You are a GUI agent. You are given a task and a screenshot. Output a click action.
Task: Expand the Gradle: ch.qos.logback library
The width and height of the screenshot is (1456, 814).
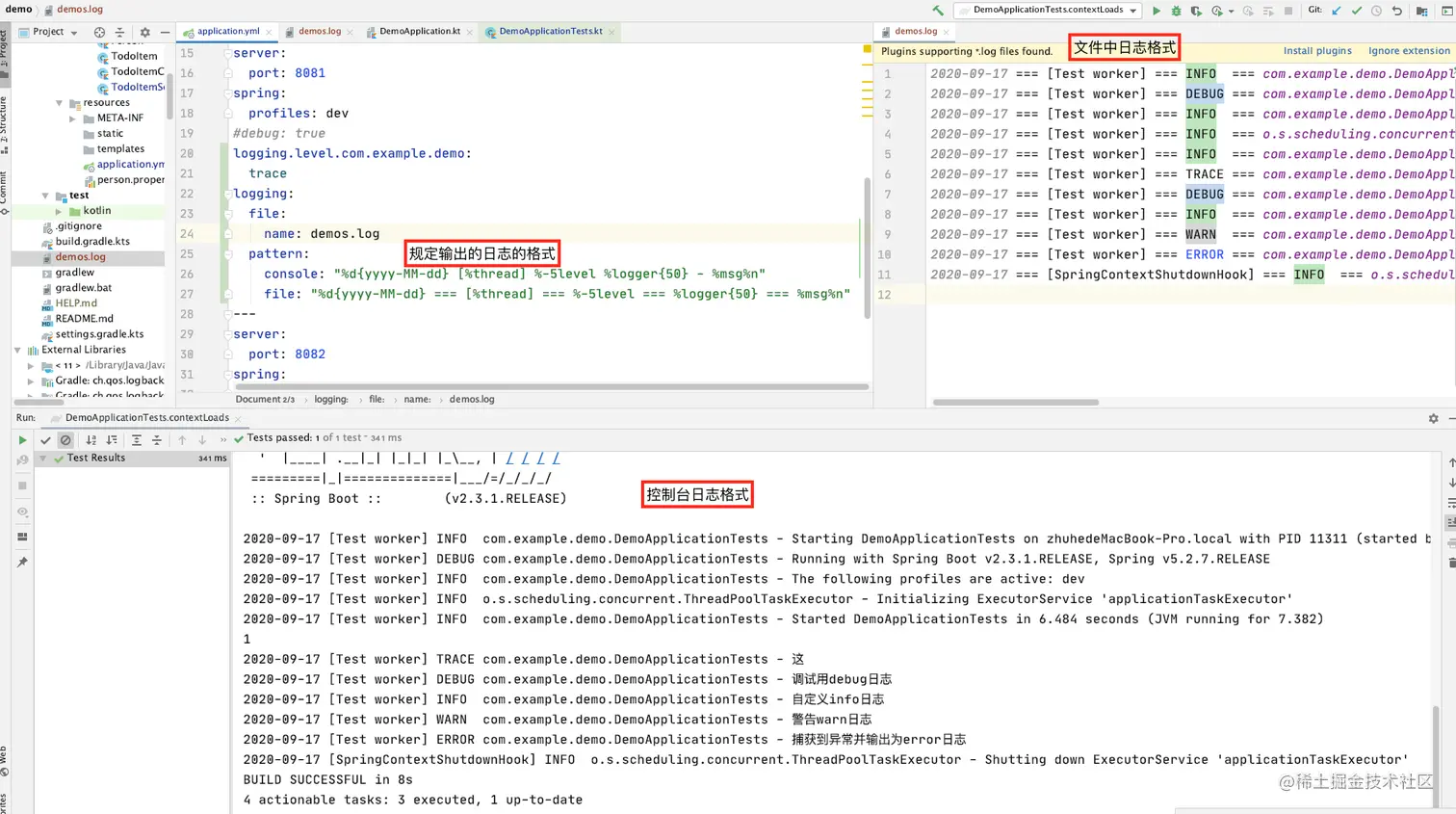click(32, 381)
